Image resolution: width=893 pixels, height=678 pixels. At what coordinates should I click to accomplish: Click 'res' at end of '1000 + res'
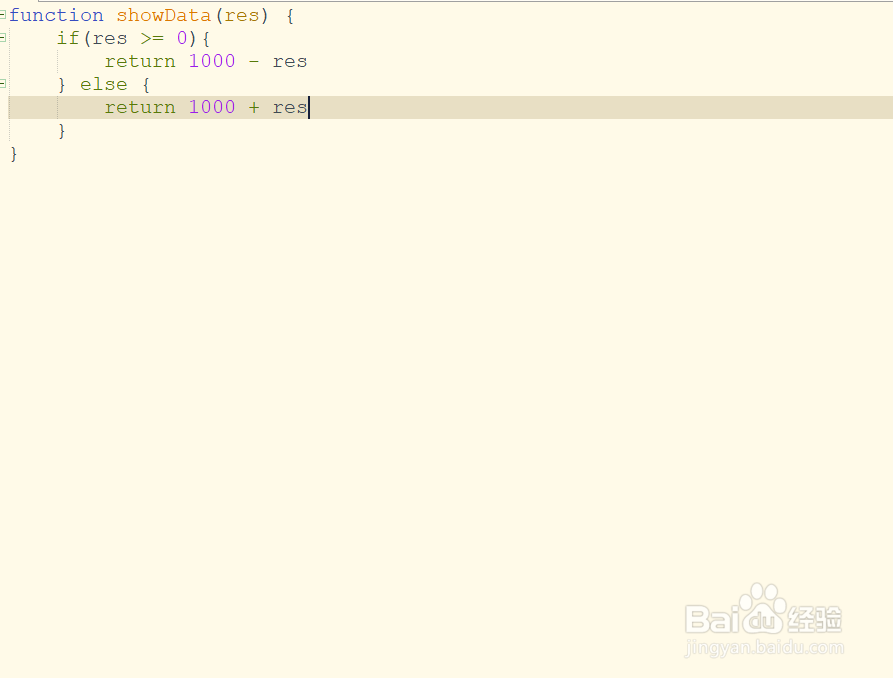click(x=290, y=108)
